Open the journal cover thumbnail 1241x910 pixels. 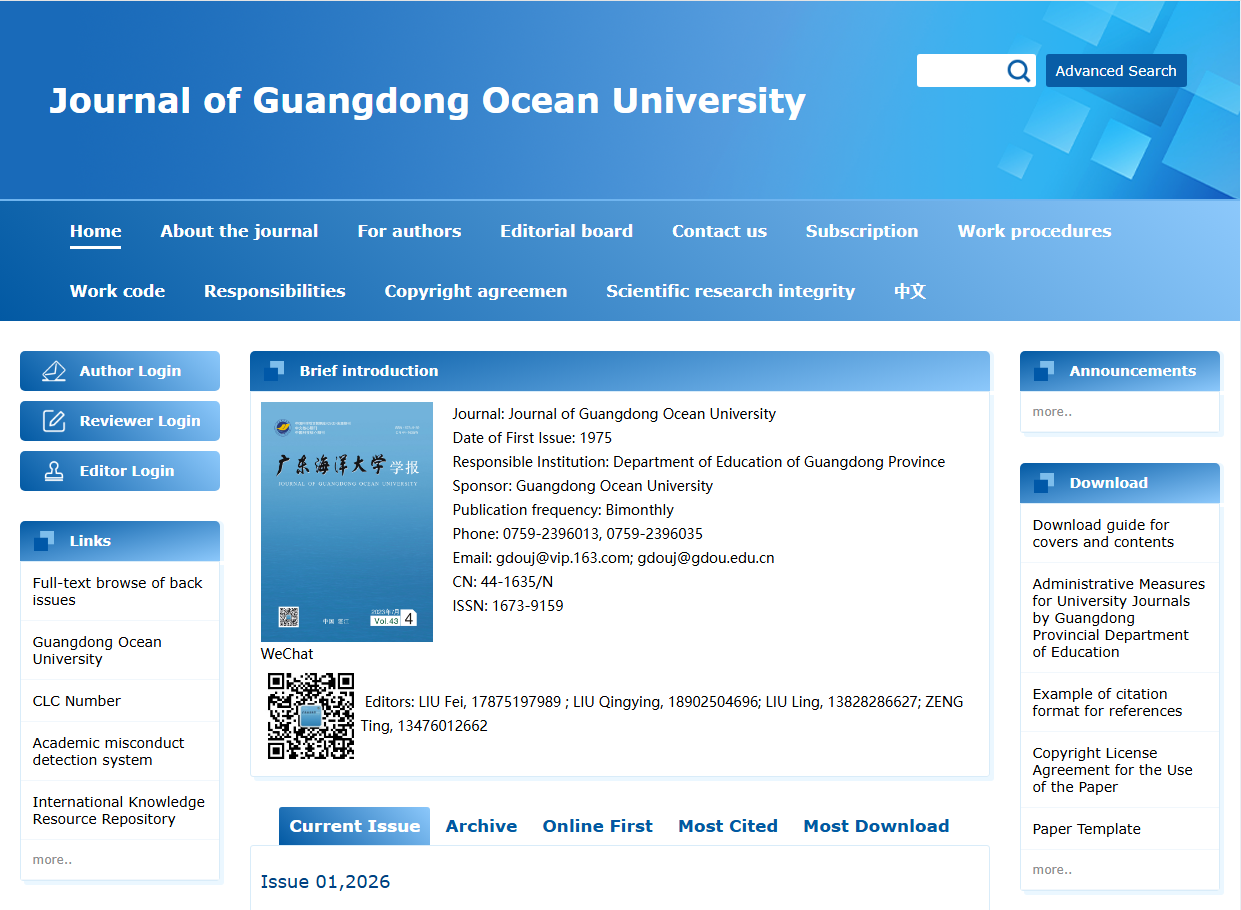346,521
